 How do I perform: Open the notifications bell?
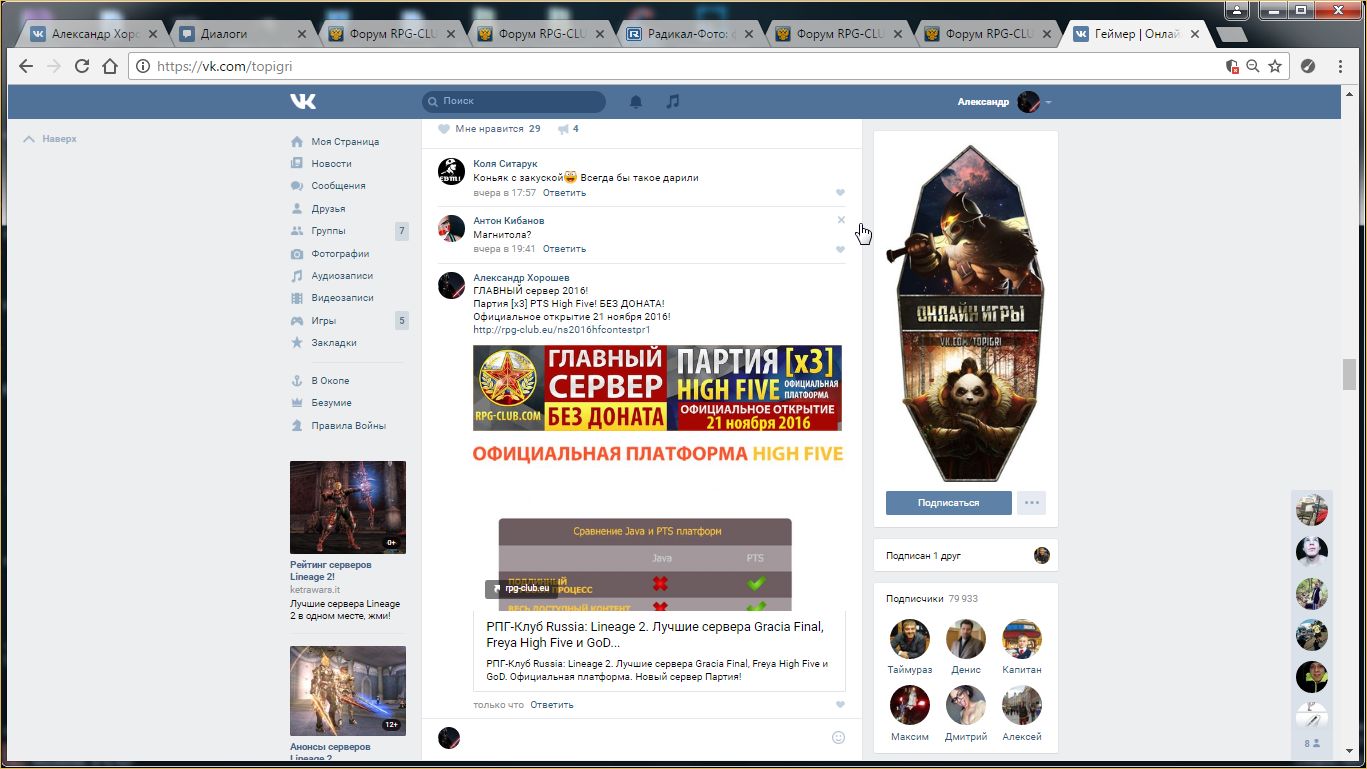tap(635, 101)
